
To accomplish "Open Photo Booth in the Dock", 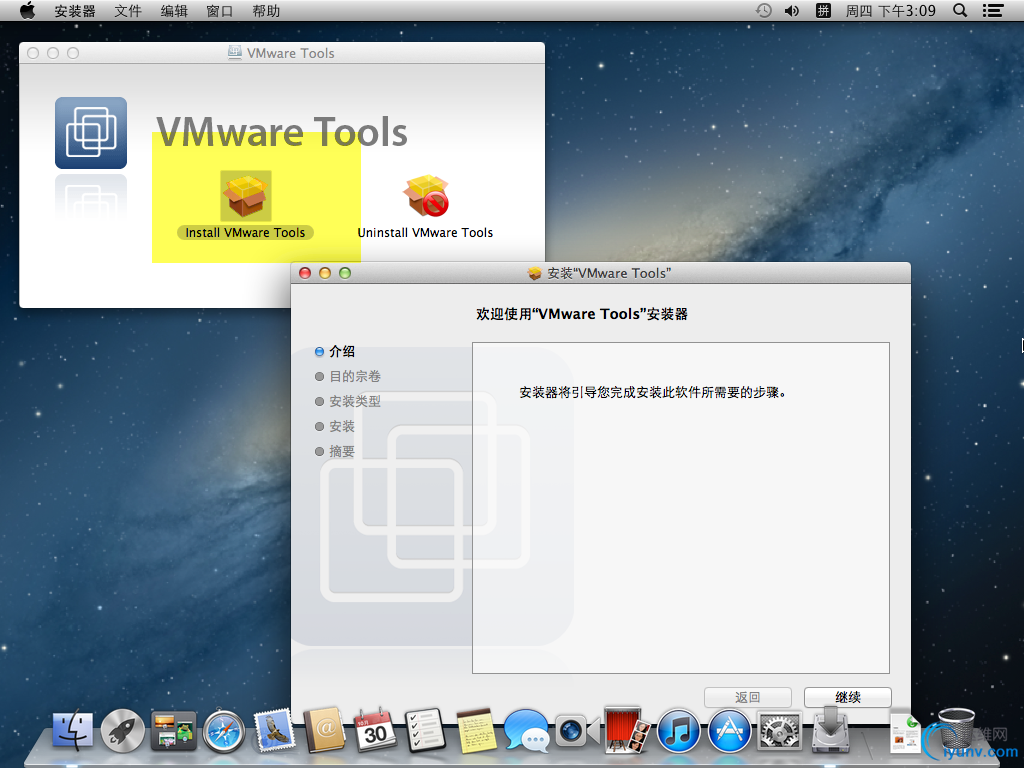I will 628,729.
